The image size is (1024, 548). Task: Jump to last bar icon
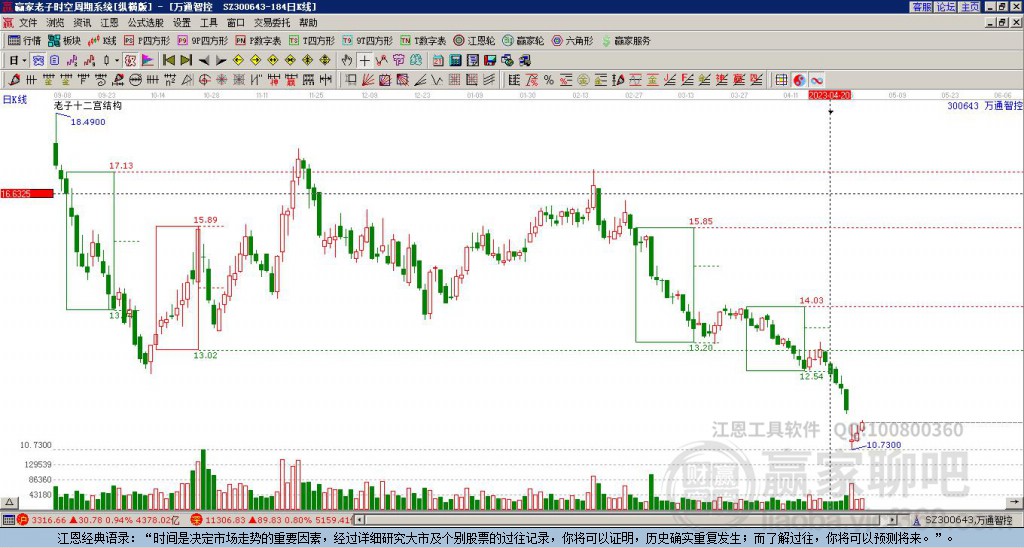coord(186,61)
